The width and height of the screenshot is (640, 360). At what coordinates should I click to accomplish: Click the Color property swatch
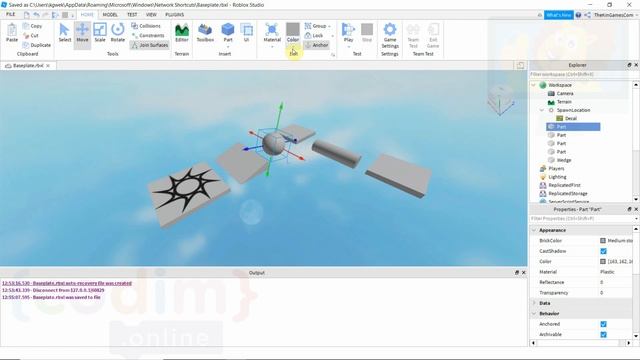(x=603, y=261)
